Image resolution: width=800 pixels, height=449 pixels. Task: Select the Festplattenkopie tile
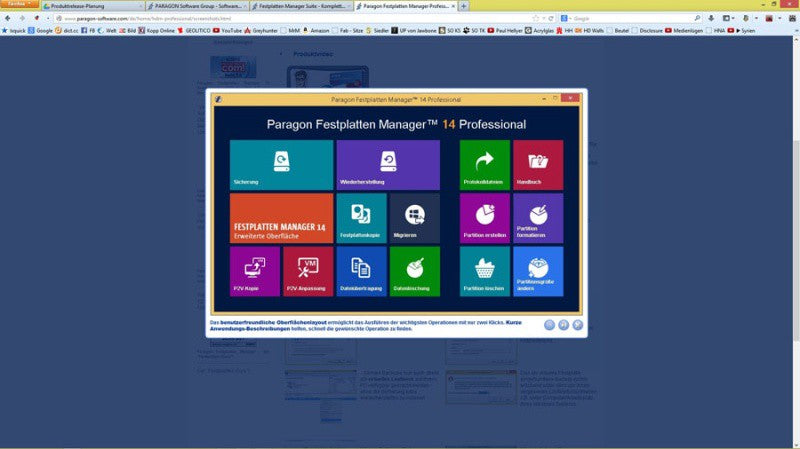coord(361,218)
